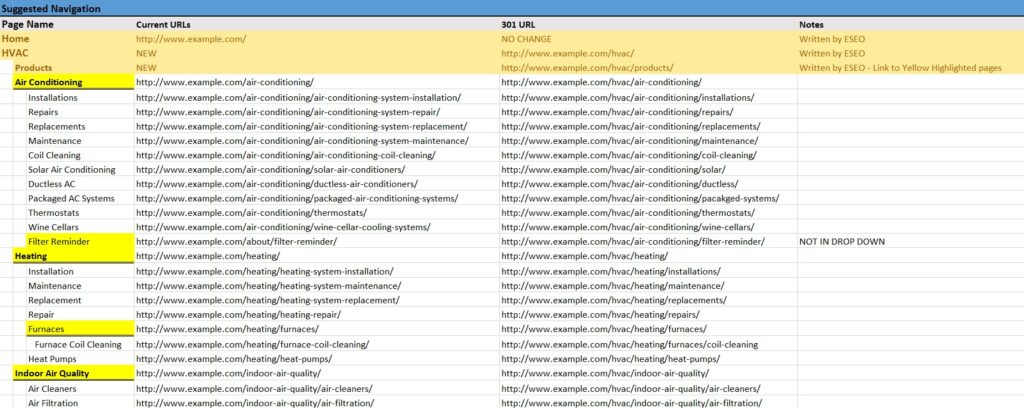Click the Furnace Coil Cleaning page name

78,344
